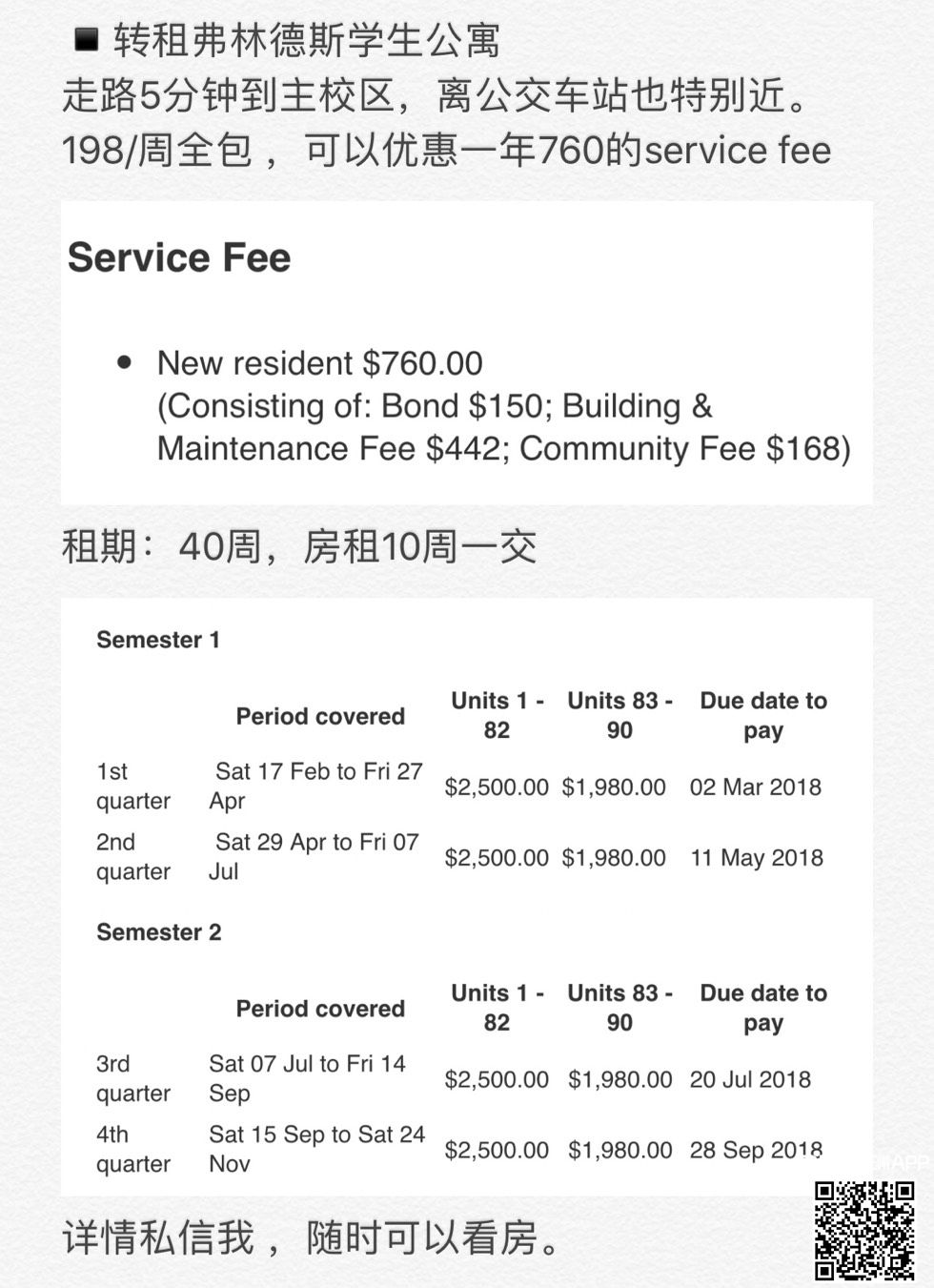The width and height of the screenshot is (934, 1288).
Task: Click the 详情私信我 contact line
Action: point(311,1237)
